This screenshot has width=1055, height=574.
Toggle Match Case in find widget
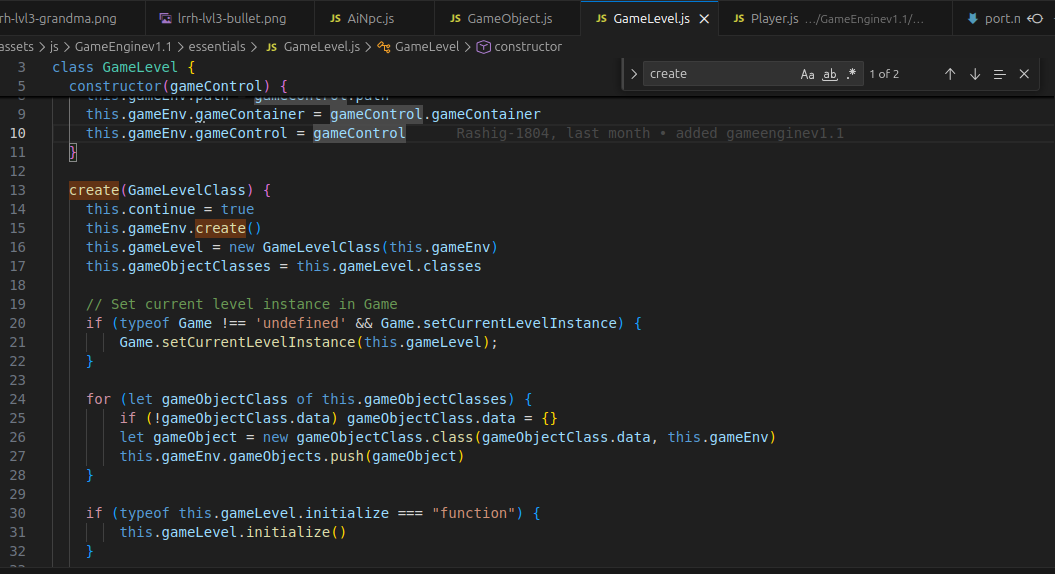pyautogui.click(x=807, y=74)
